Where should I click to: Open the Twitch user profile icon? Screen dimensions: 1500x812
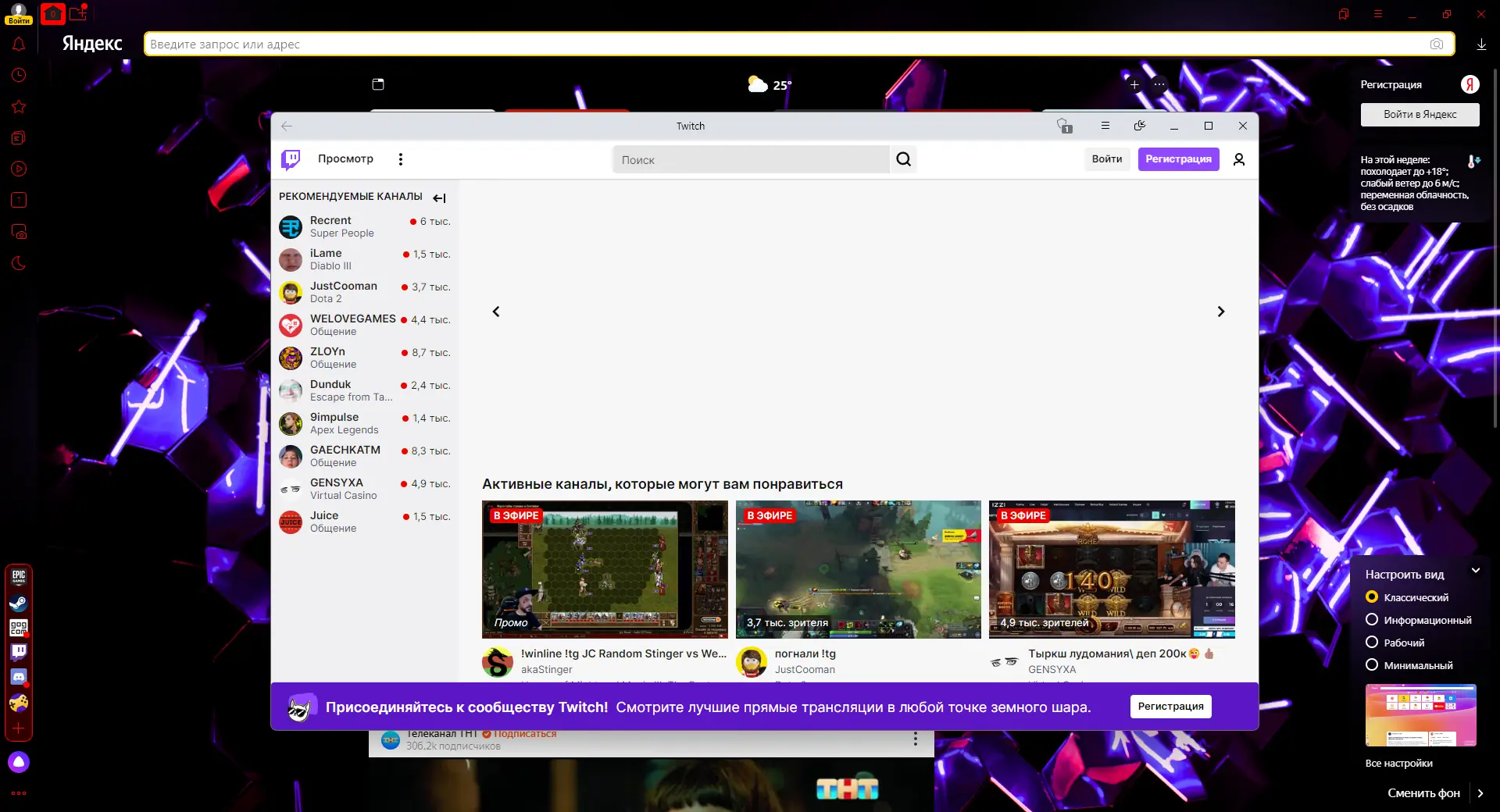1239,159
